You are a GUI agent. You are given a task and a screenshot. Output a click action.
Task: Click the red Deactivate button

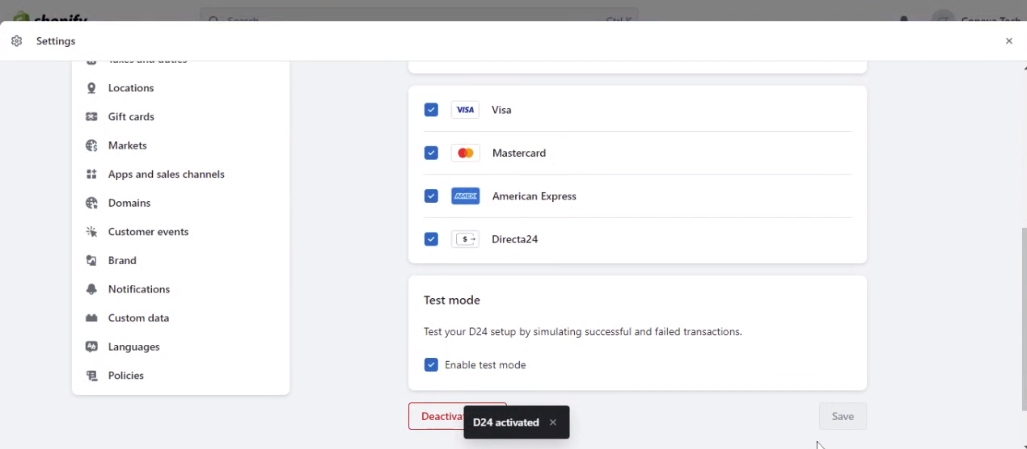pyautogui.click(x=435, y=416)
